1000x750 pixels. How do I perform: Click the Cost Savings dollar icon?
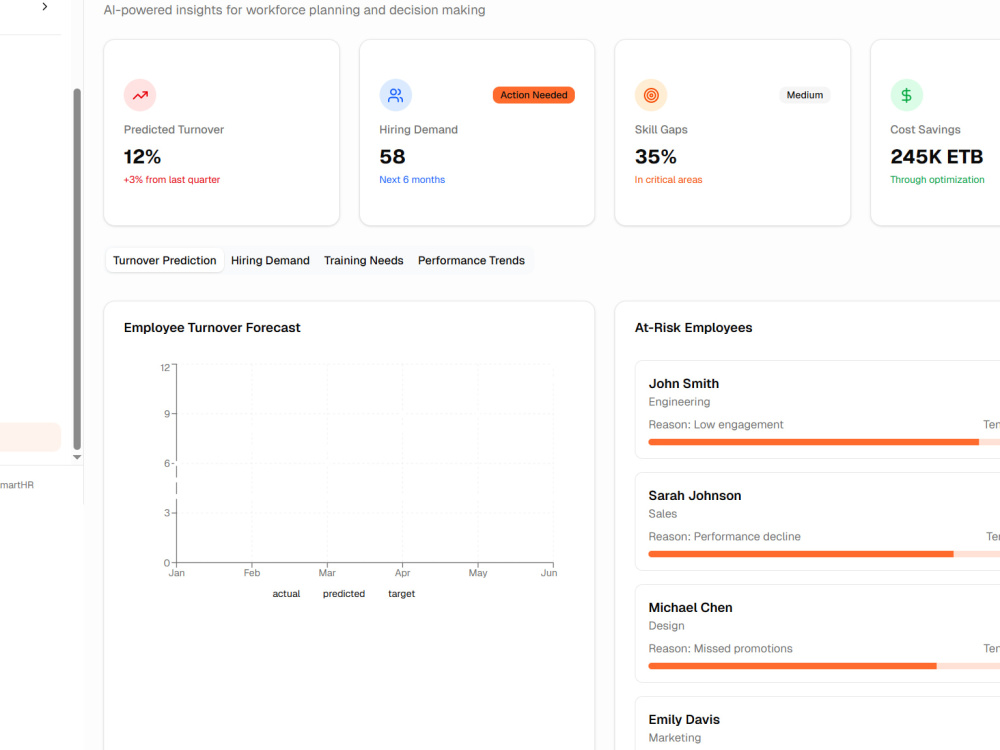click(906, 95)
